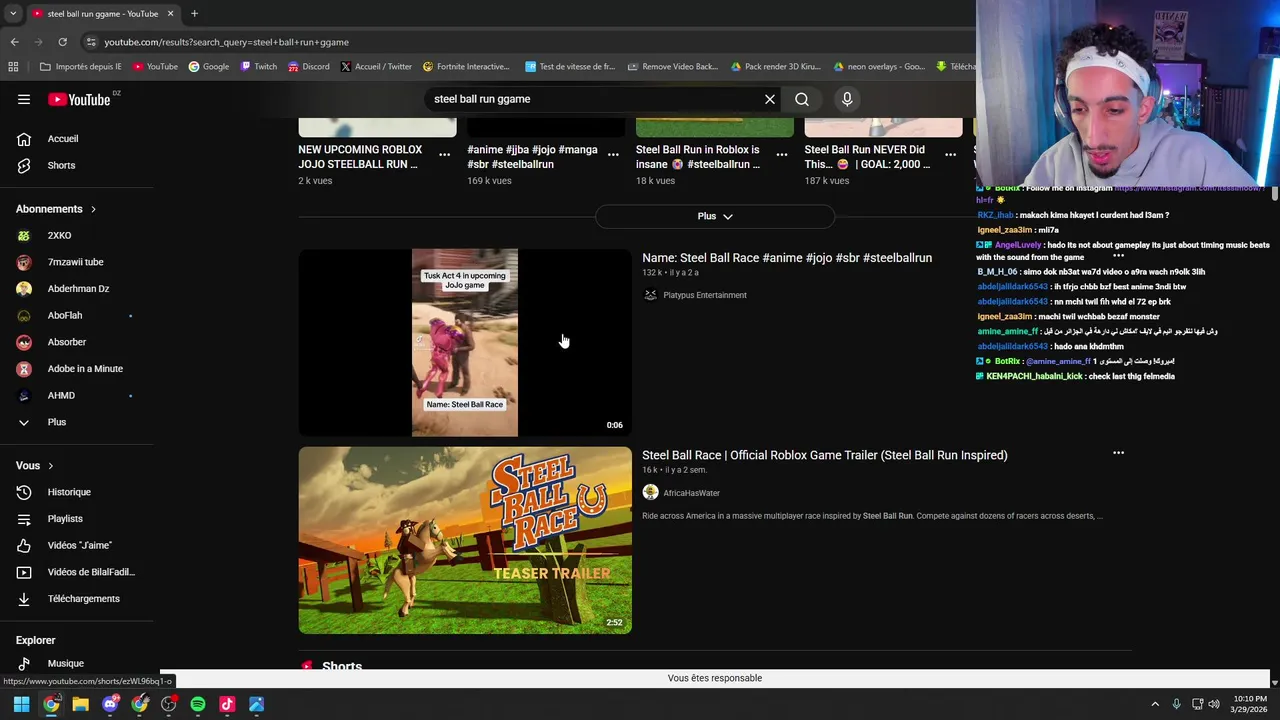The image size is (1280, 720).
Task: Open the Chrome tab search dropdown
Action: point(13,14)
